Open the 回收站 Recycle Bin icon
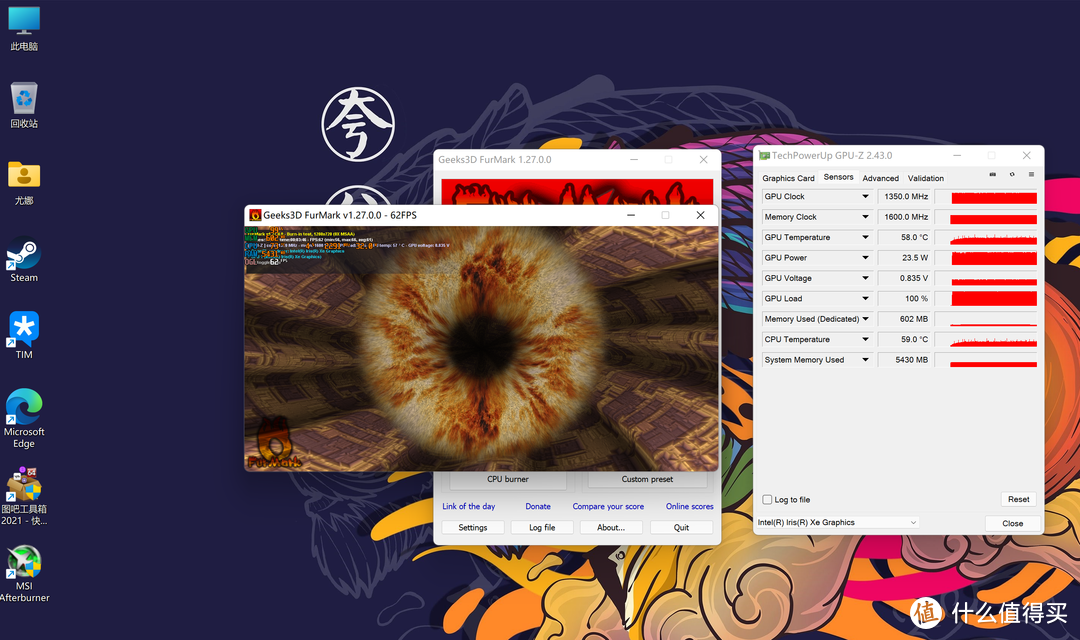 click(x=24, y=105)
